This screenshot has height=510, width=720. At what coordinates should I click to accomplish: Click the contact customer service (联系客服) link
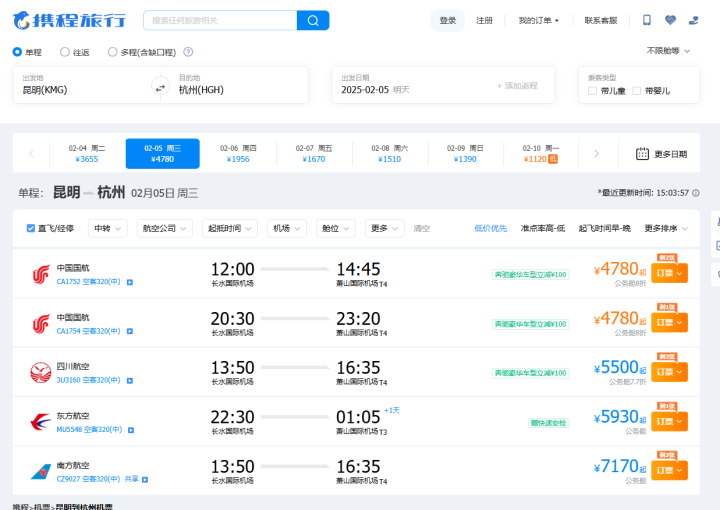[601, 20]
